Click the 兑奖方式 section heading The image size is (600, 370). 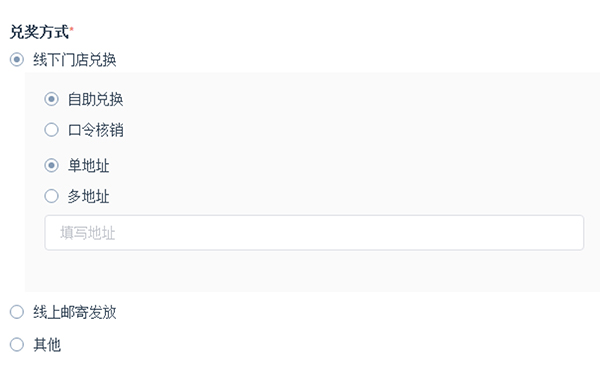point(39,32)
